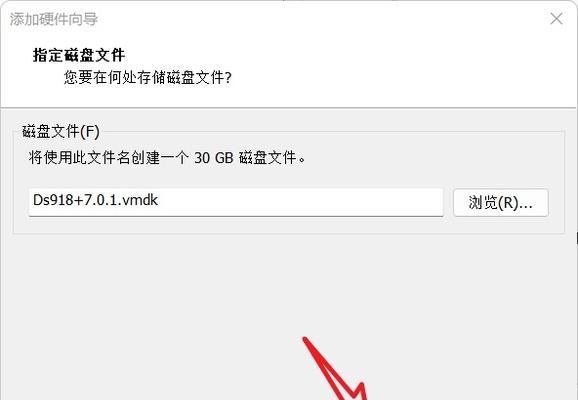Click the 30 GB disk size description

[213, 158]
